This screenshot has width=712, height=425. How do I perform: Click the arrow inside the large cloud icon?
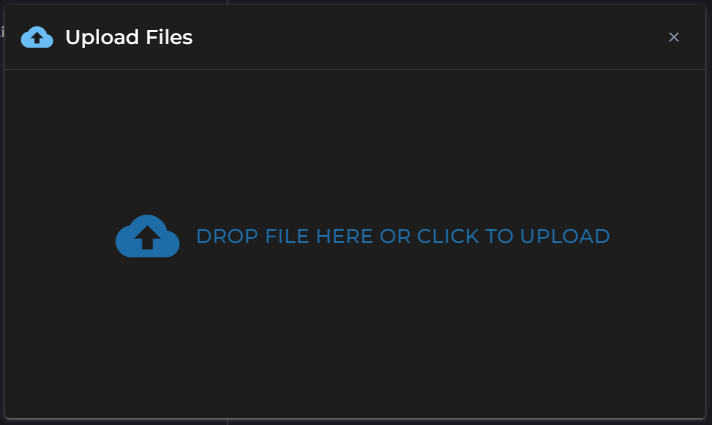(147, 238)
